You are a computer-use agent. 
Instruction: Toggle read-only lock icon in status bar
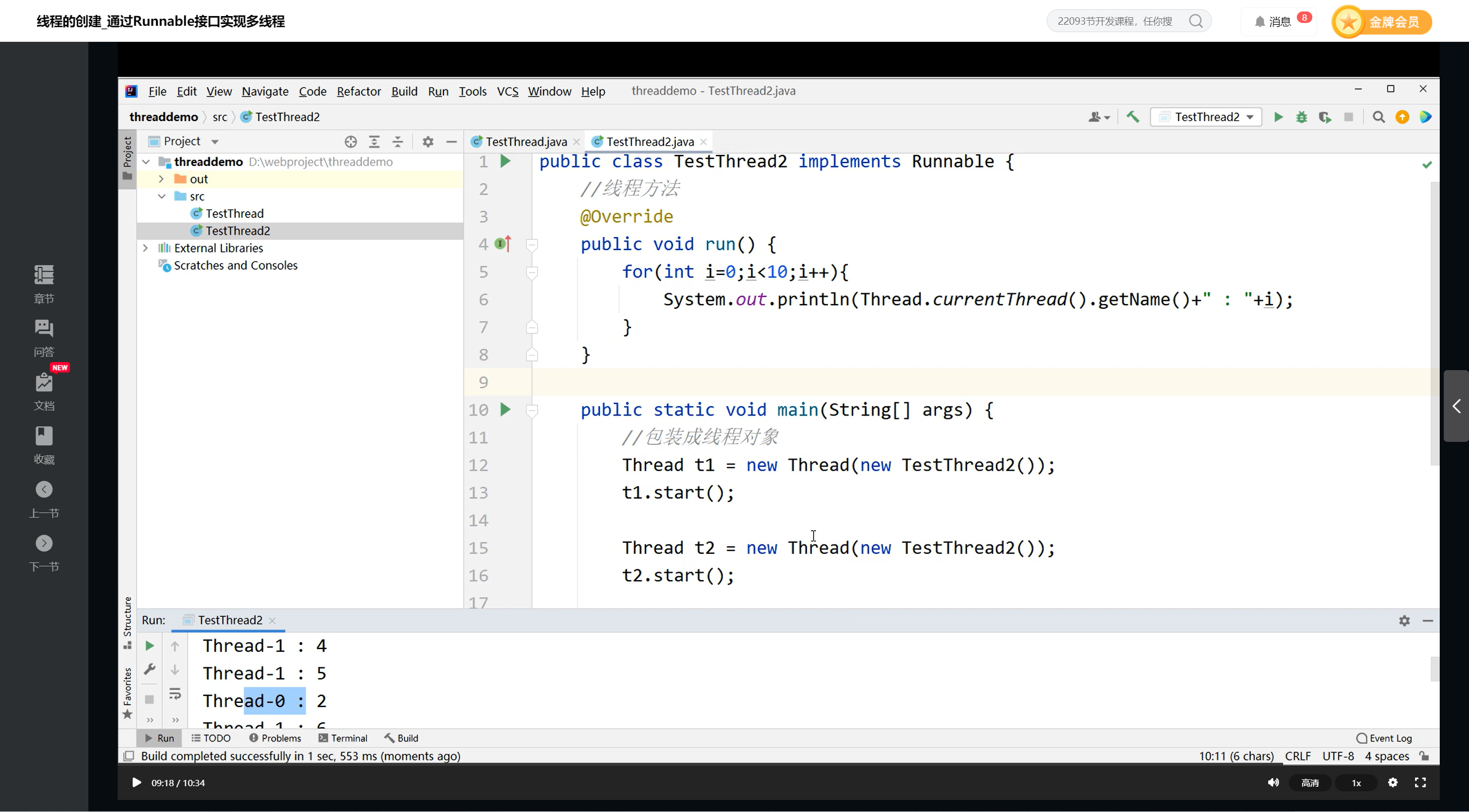1424,756
